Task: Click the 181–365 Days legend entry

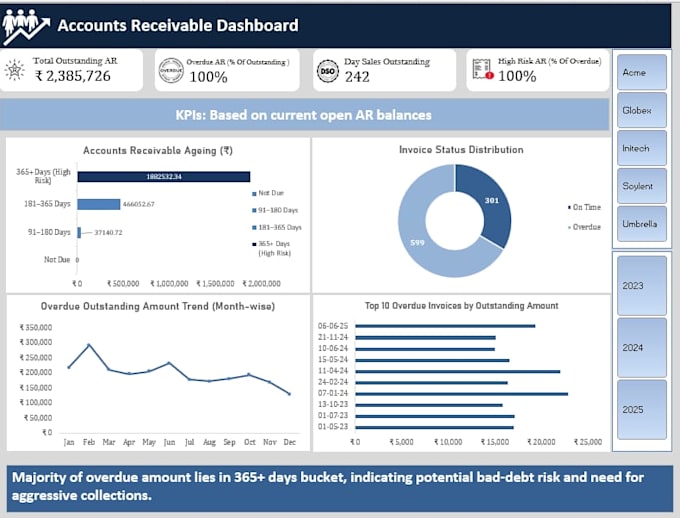Action: [x=277, y=227]
